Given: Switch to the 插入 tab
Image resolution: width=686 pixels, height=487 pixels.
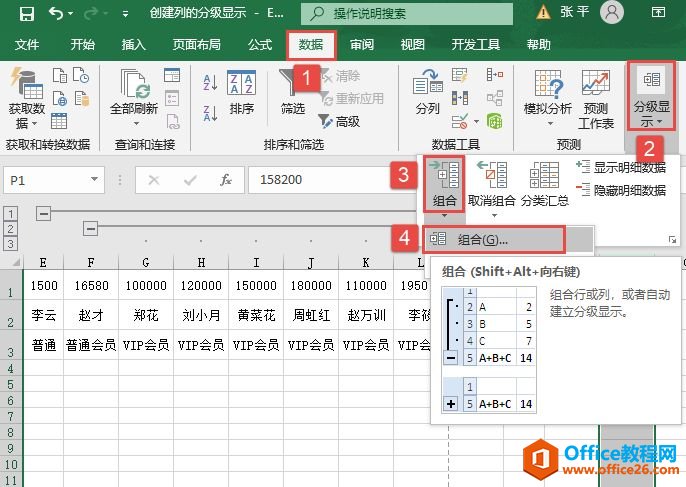Looking at the screenshot, I should click(133, 45).
